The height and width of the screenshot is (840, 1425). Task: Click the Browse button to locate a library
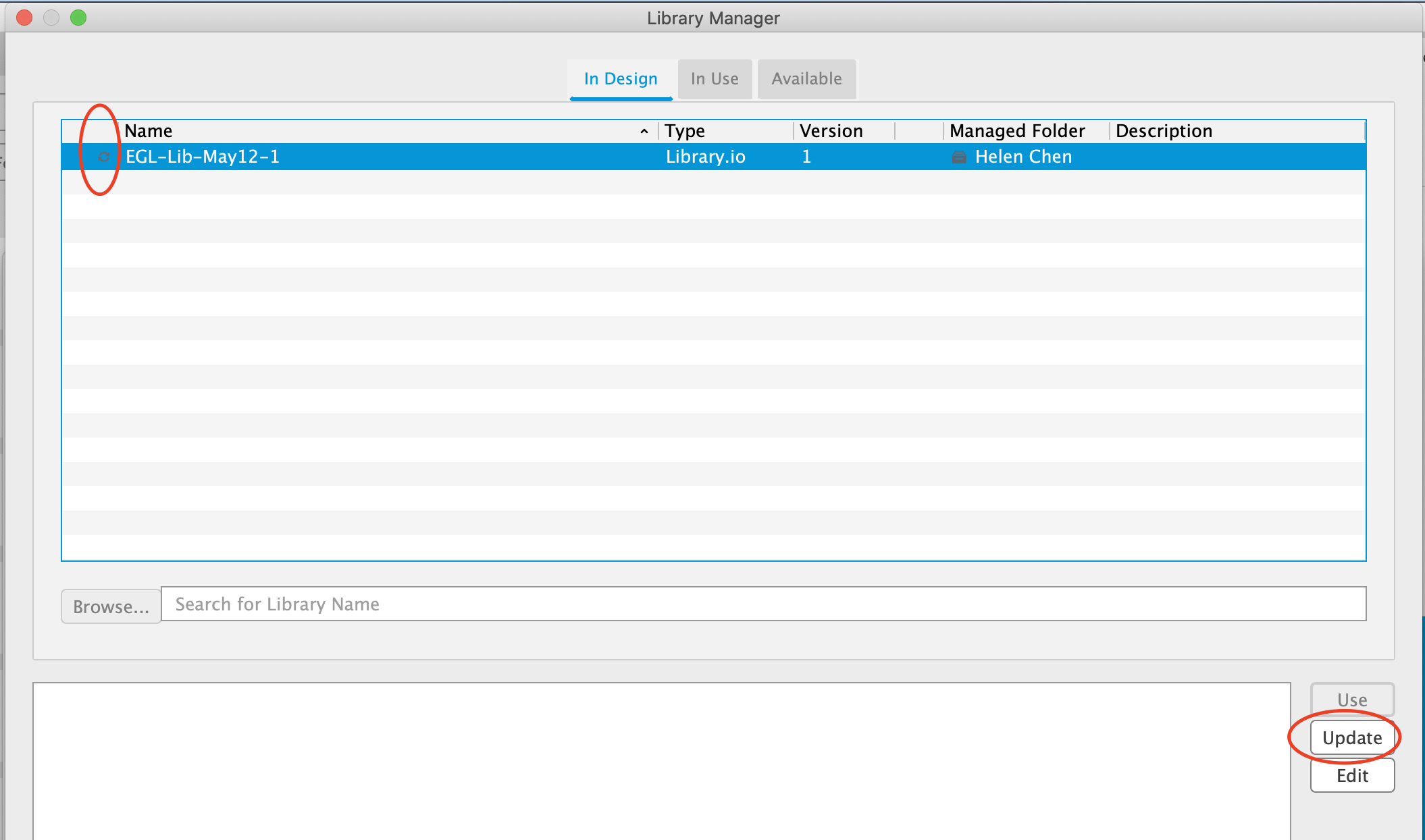pyautogui.click(x=111, y=606)
